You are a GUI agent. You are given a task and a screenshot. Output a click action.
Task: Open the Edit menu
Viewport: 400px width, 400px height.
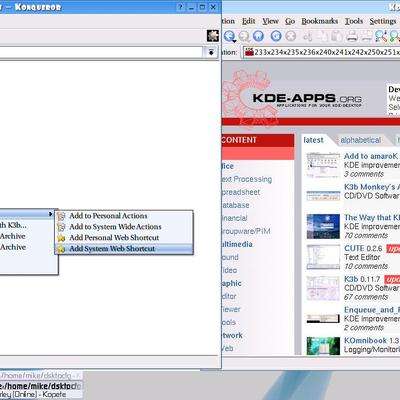[248, 21]
